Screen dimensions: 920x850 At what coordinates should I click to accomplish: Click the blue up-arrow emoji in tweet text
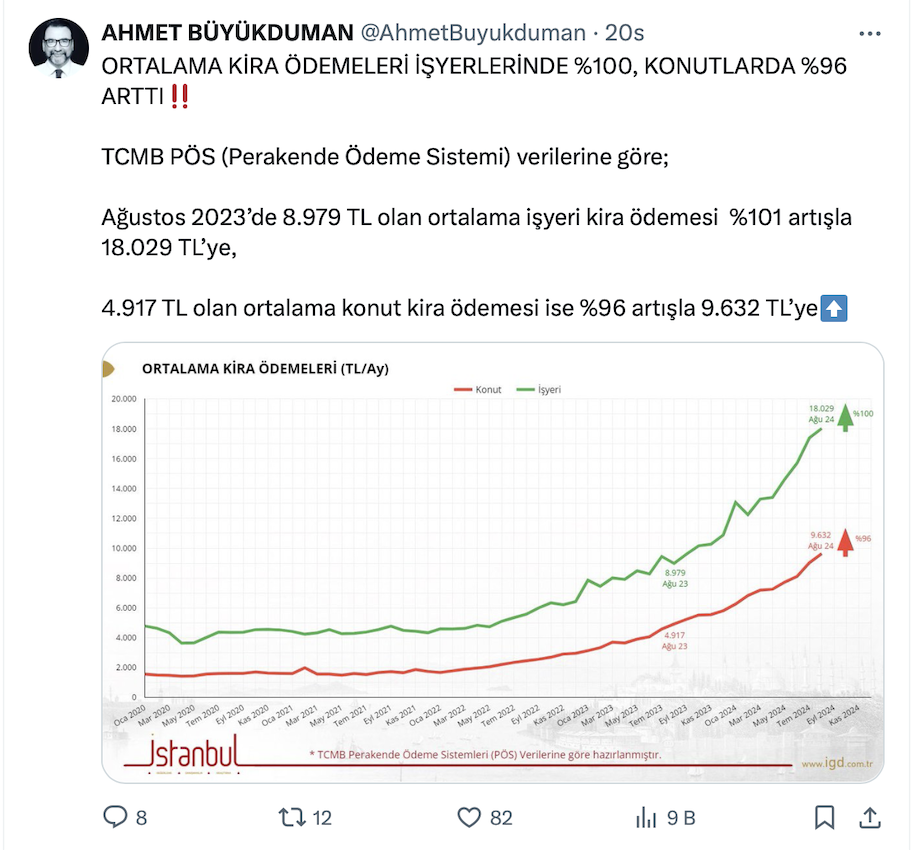833,310
